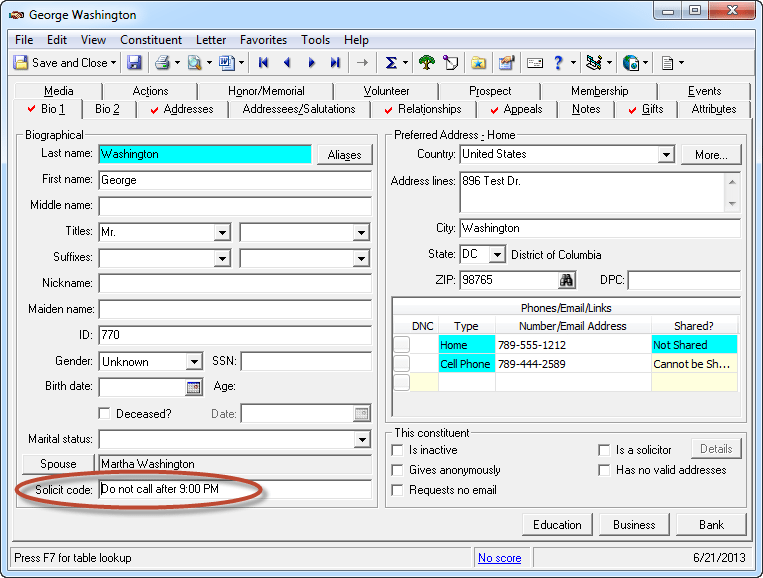Switch to the Relationships tab
Viewport: 763px width, 578px height.
point(428,109)
